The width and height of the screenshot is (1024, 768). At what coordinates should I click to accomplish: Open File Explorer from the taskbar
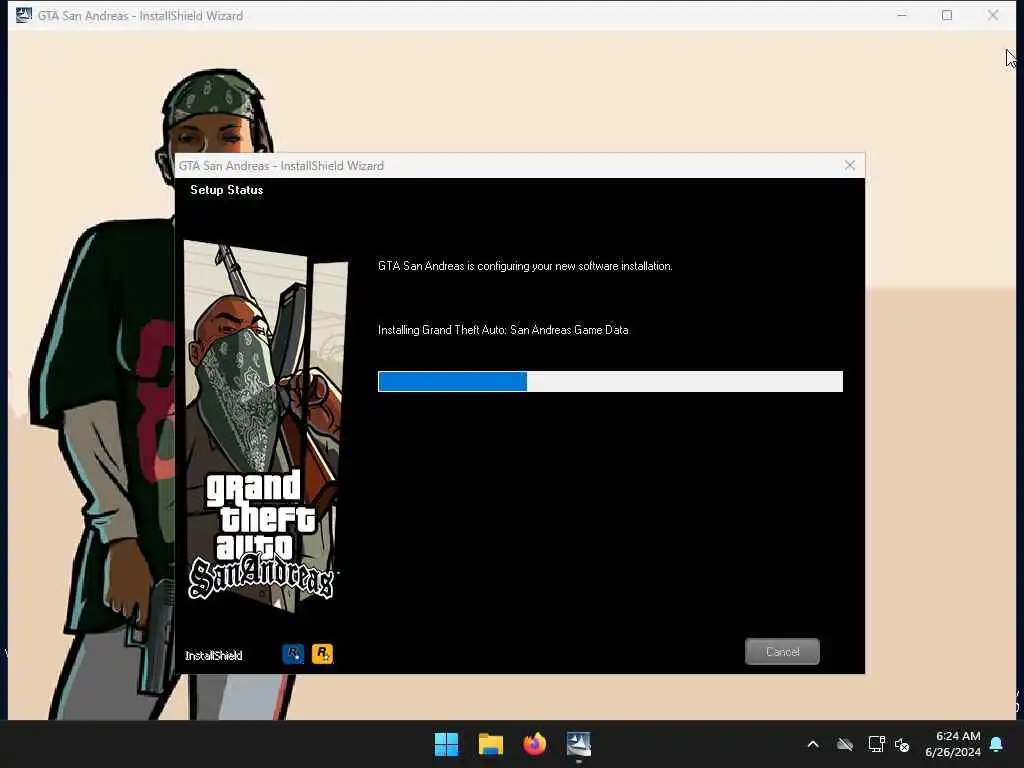pos(490,744)
